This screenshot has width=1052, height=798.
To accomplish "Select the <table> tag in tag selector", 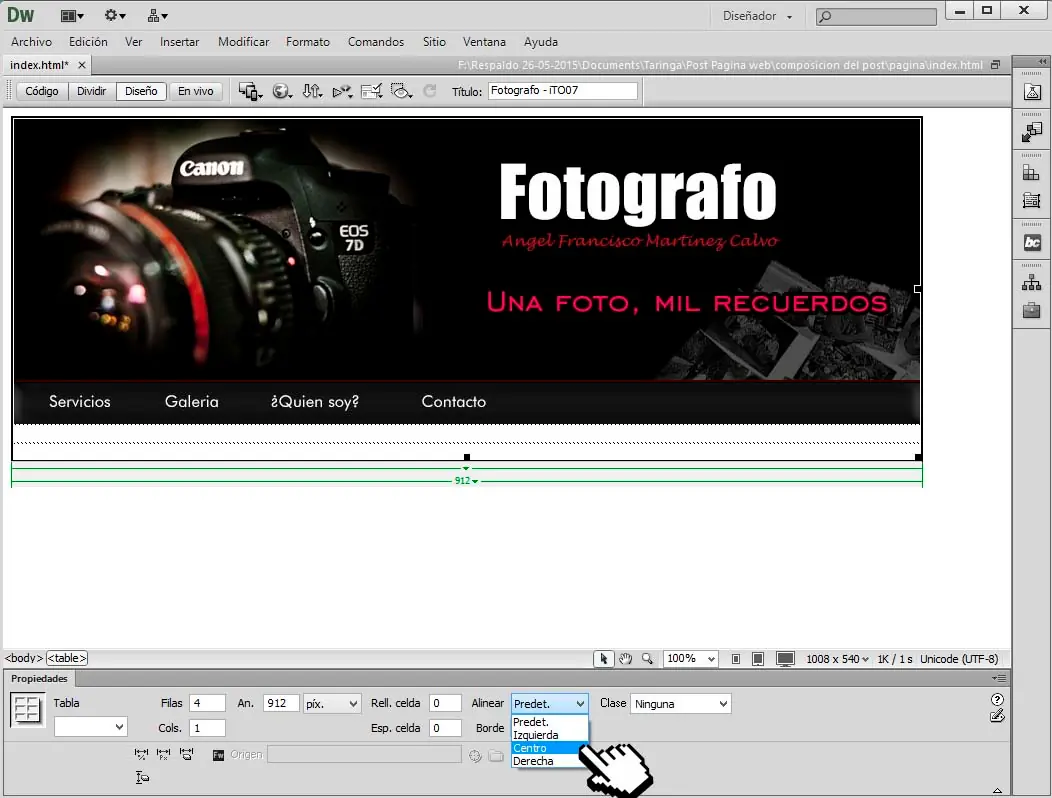I will coord(66,658).
